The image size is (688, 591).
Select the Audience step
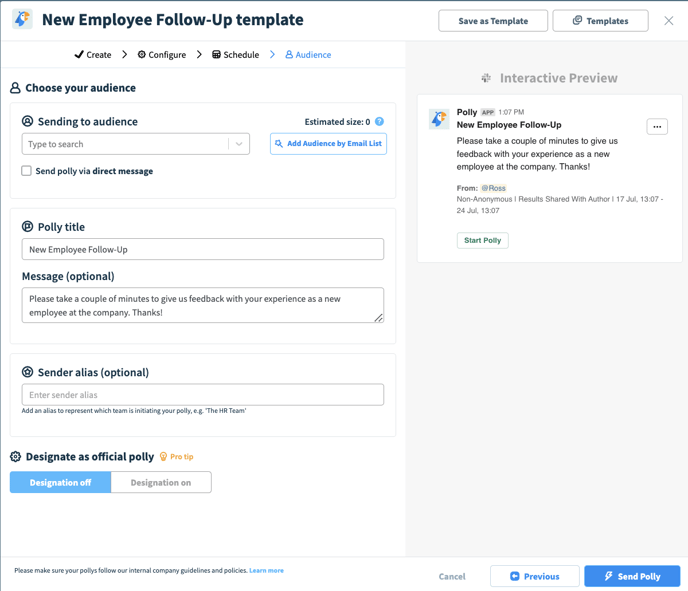coord(308,54)
